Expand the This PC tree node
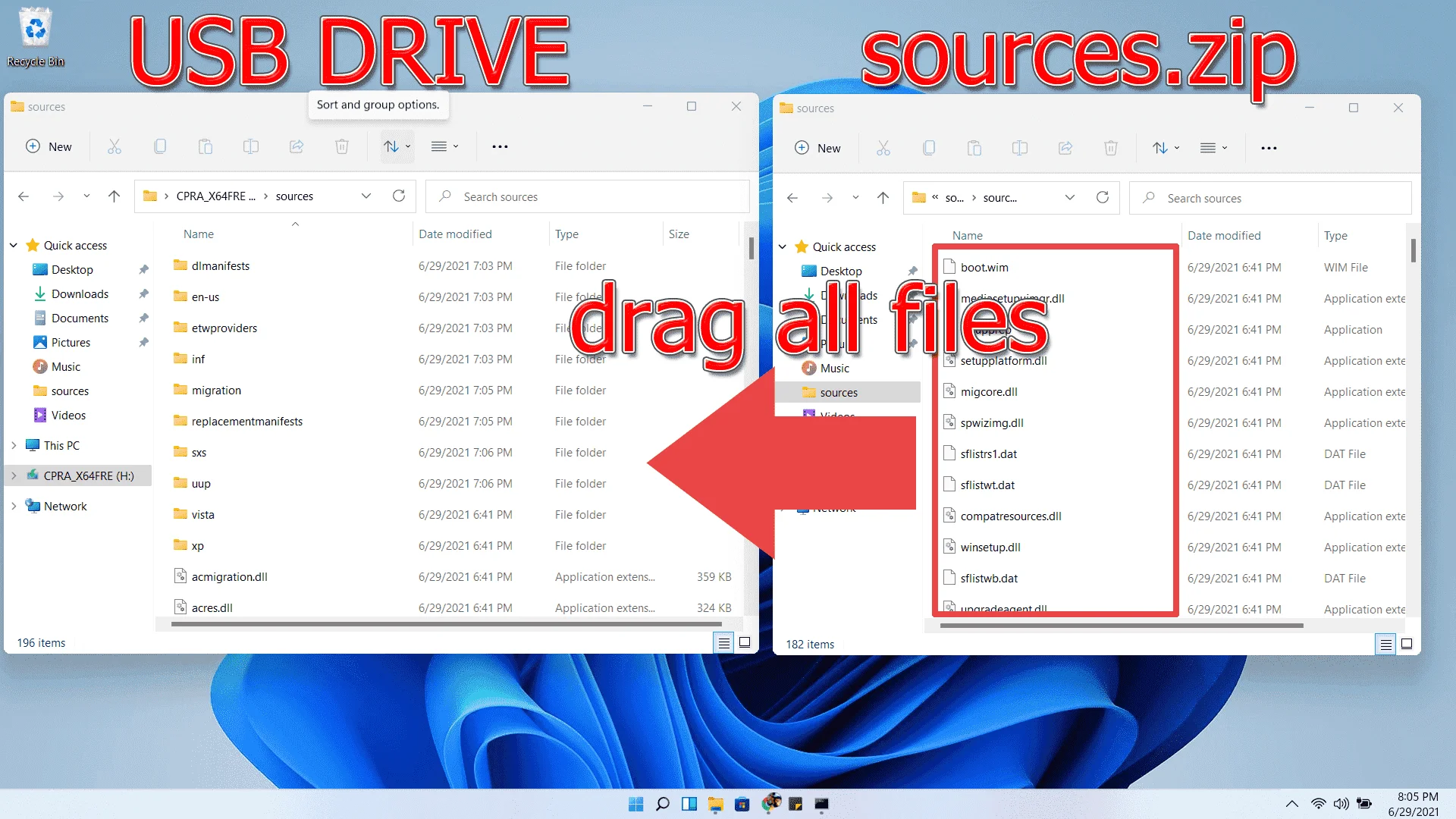 [14, 446]
